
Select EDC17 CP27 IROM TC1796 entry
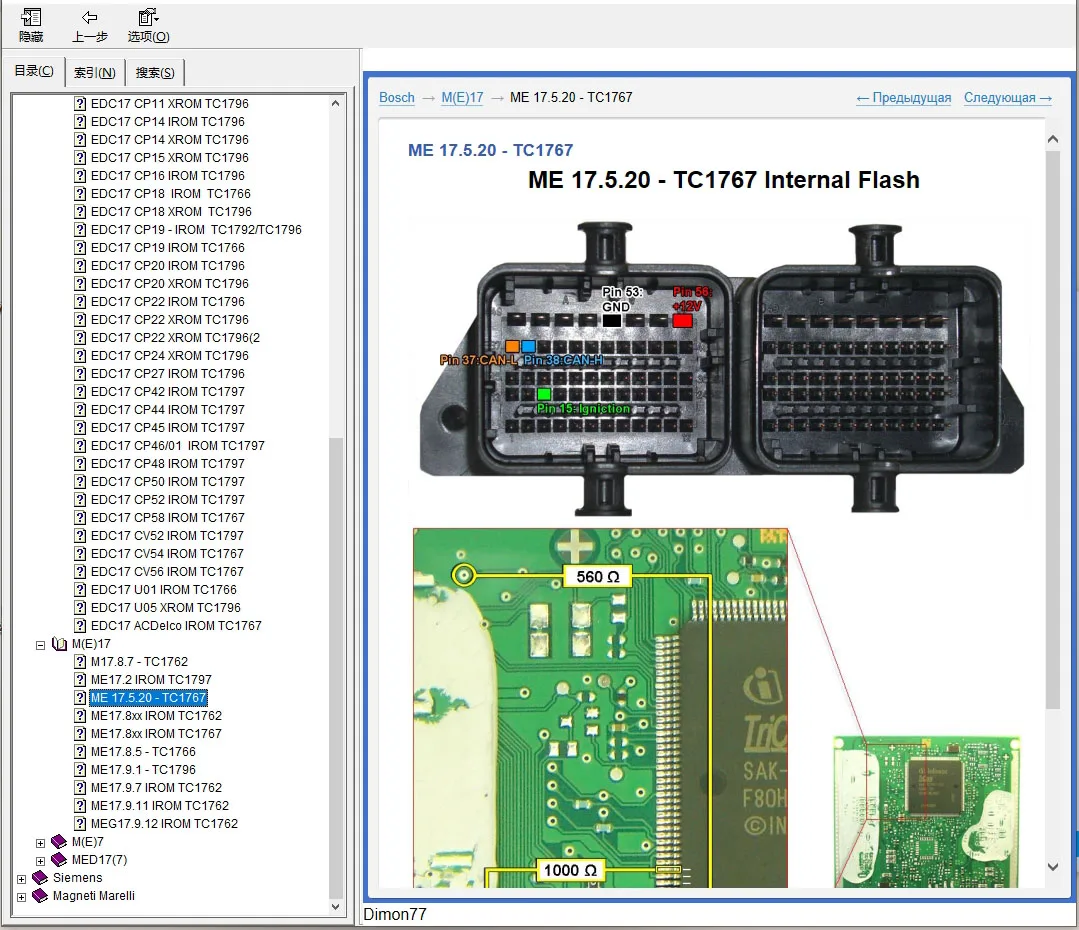tap(168, 374)
